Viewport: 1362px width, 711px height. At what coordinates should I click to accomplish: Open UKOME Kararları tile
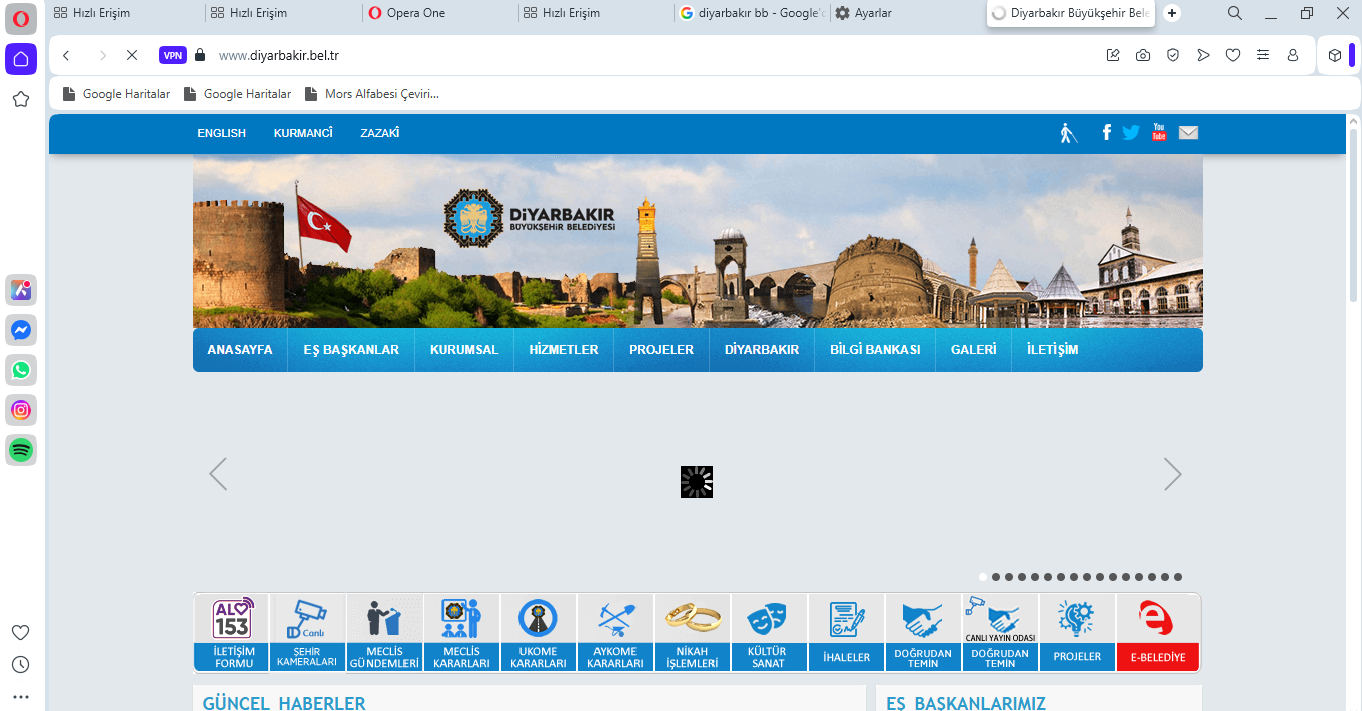(x=538, y=633)
